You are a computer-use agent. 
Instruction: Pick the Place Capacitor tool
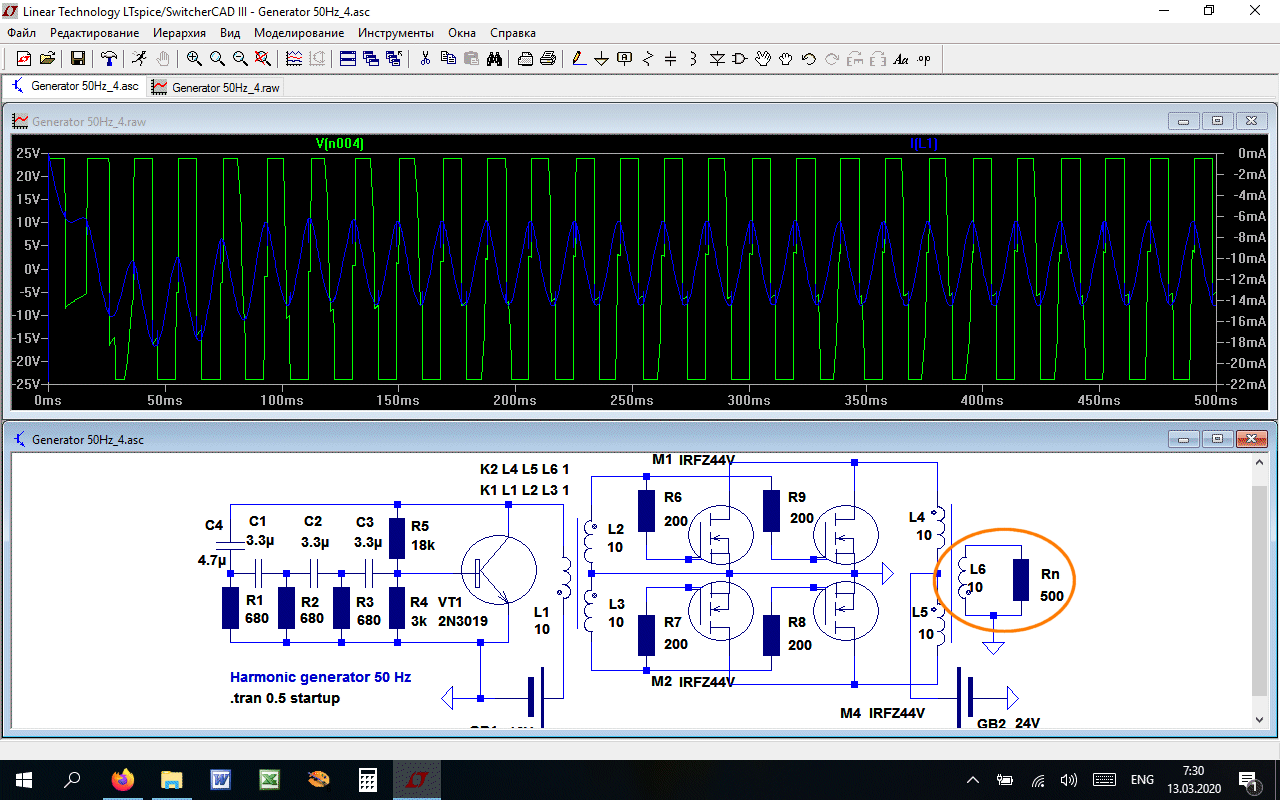point(671,59)
